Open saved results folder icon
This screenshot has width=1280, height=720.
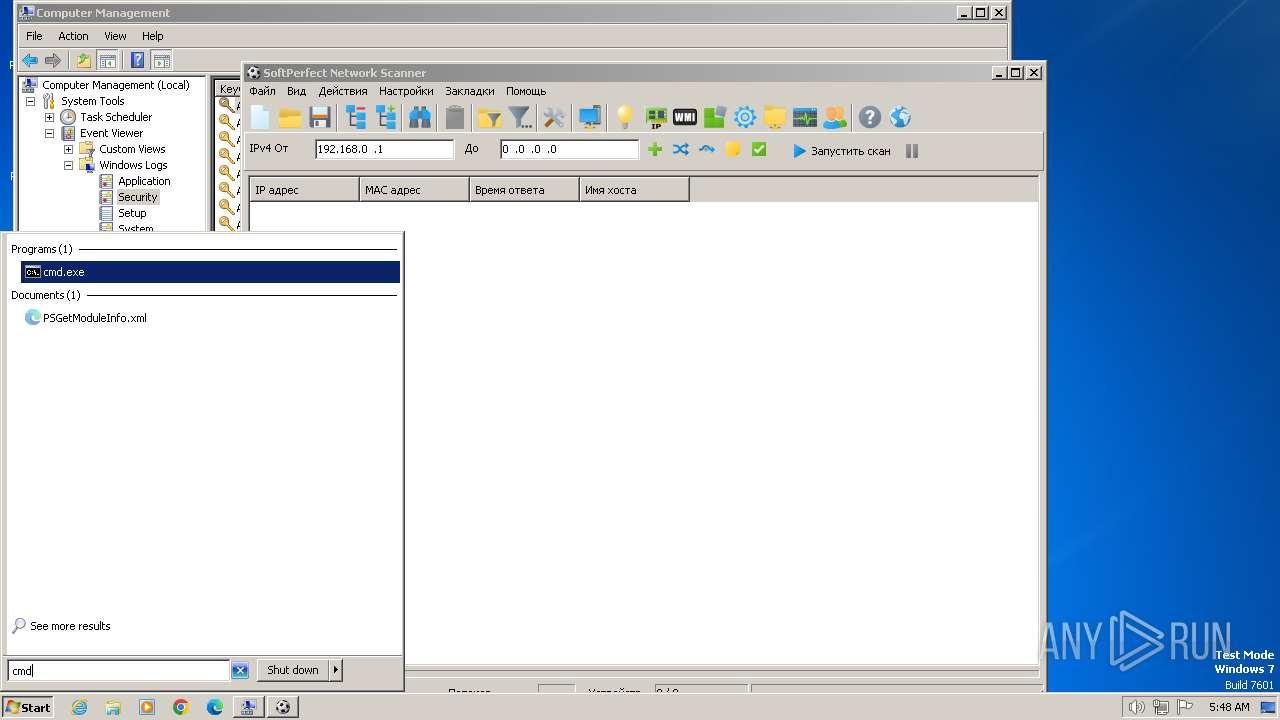[290, 118]
